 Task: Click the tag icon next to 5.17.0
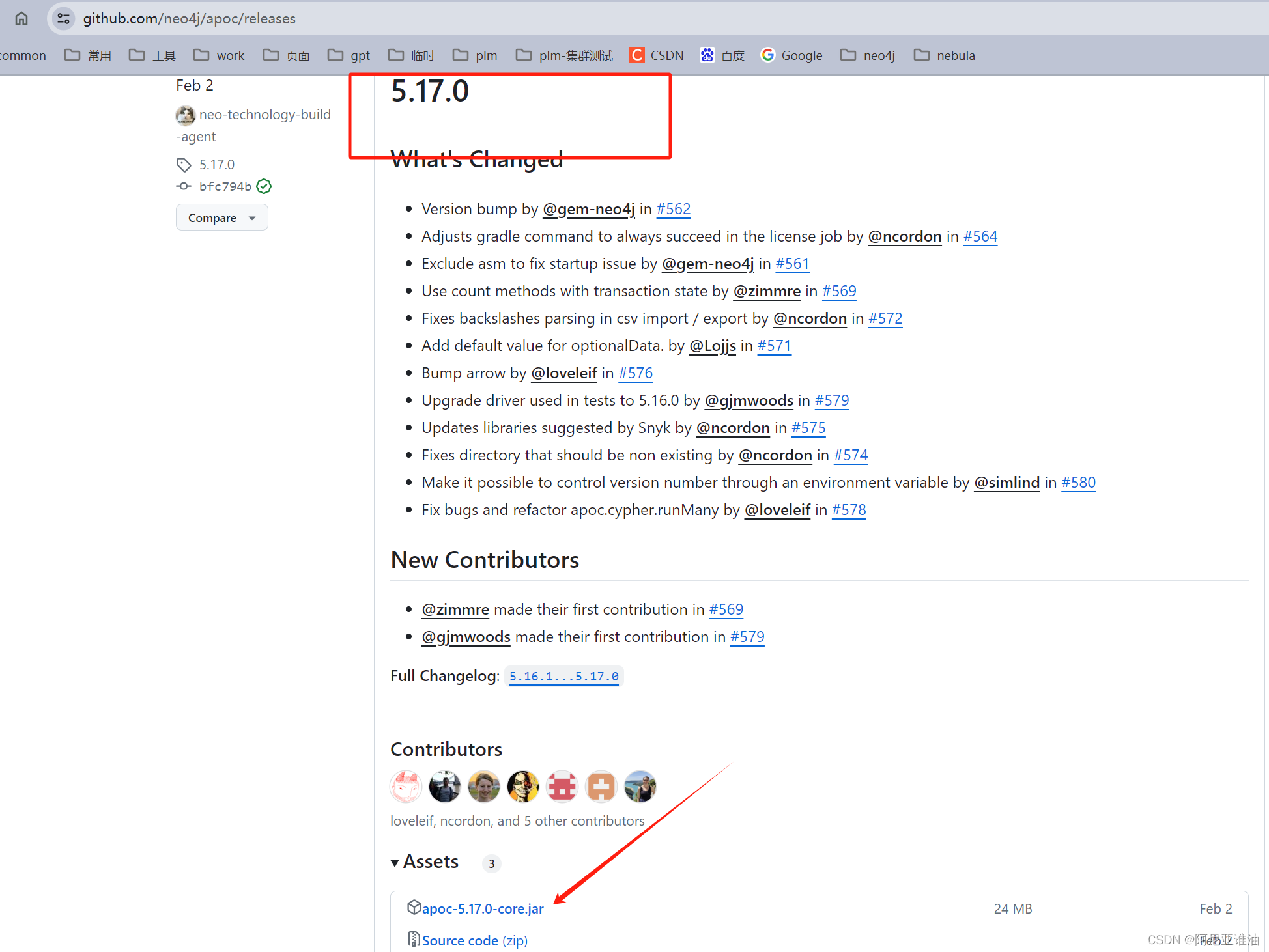[184, 165]
